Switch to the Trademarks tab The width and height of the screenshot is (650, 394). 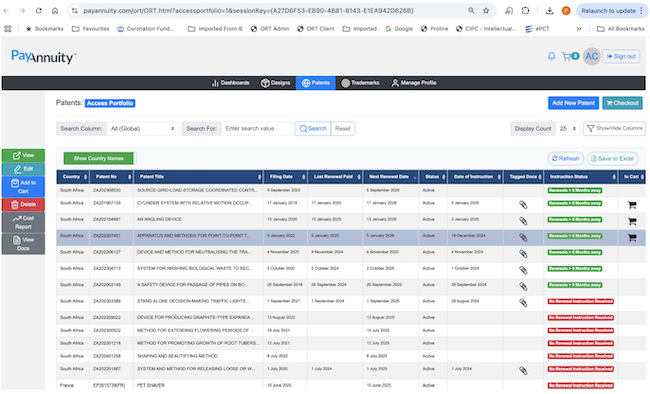(x=360, y=83)
